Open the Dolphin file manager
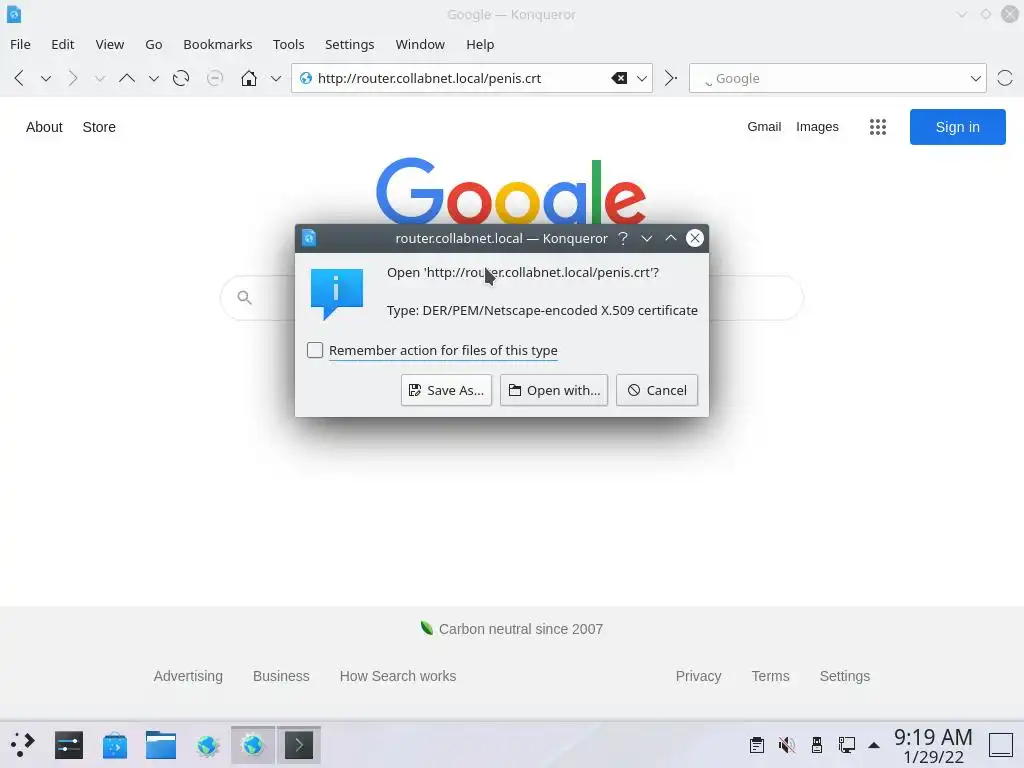 pos(161,745)
